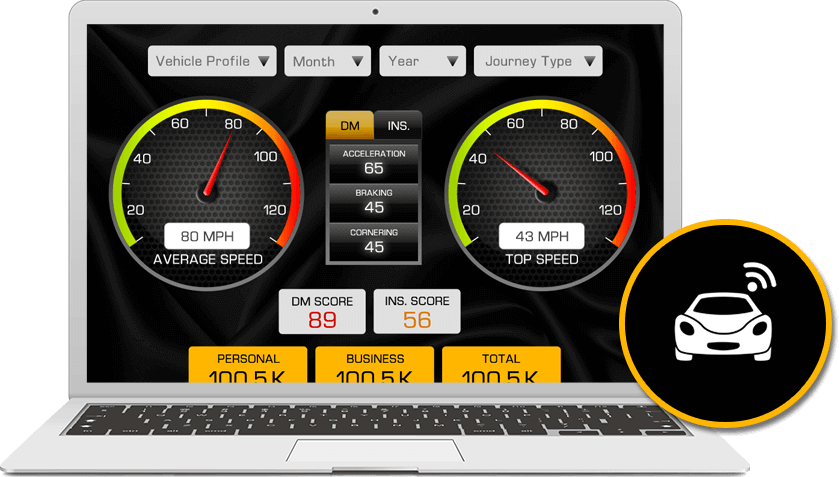This screenshot has height=477, width=839.
Task: Click the DM Score 89 box
Action: [322, 311]
